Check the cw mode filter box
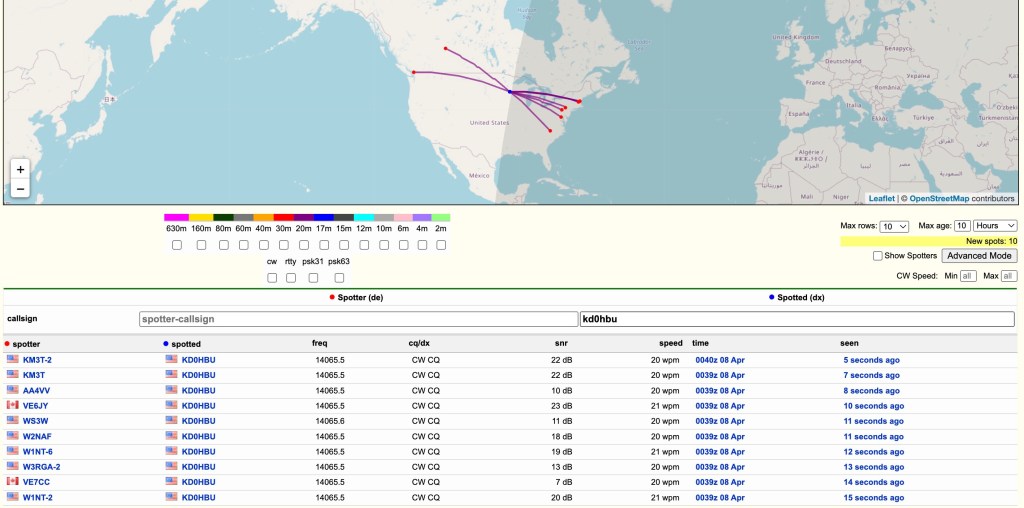 click(272, 278)
